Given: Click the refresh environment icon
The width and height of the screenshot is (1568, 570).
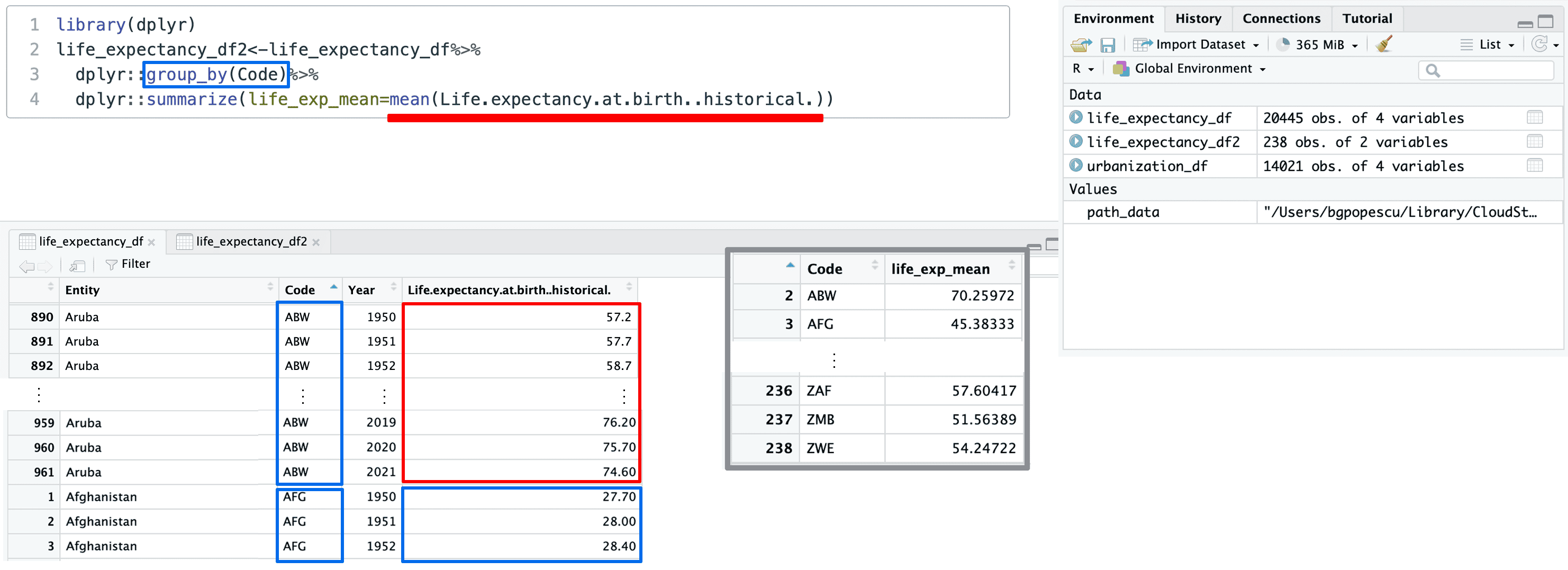Looking at the screenshot, I should (1539, 44).
